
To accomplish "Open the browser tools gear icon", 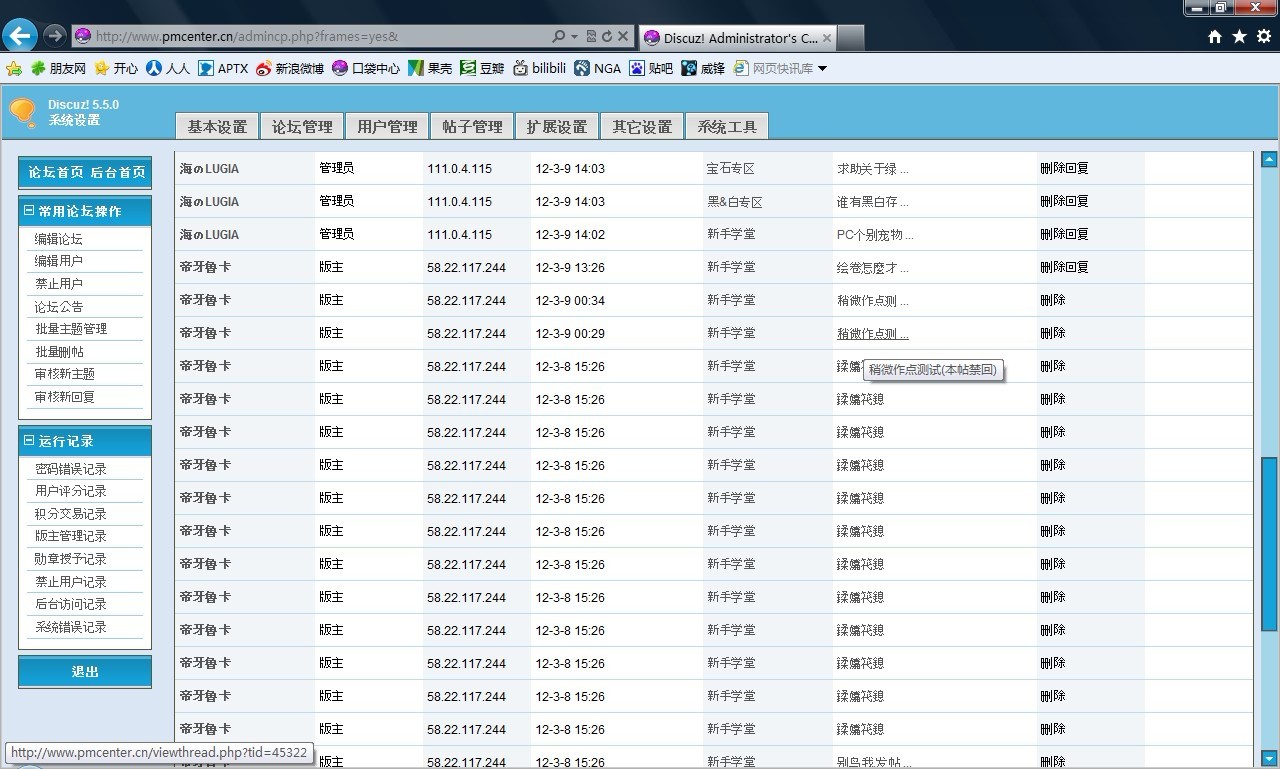I will pyautogui.click(x=1263, y=36).
